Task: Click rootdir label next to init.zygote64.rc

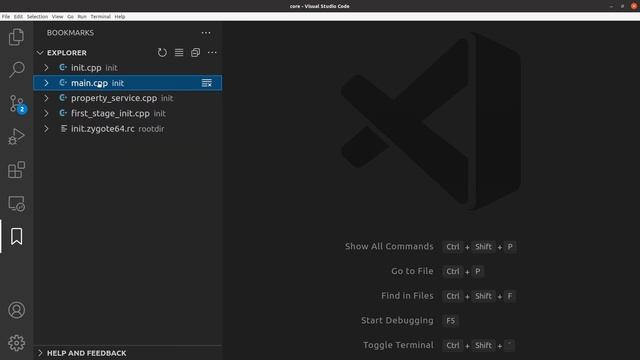Action: pos(151,129)
